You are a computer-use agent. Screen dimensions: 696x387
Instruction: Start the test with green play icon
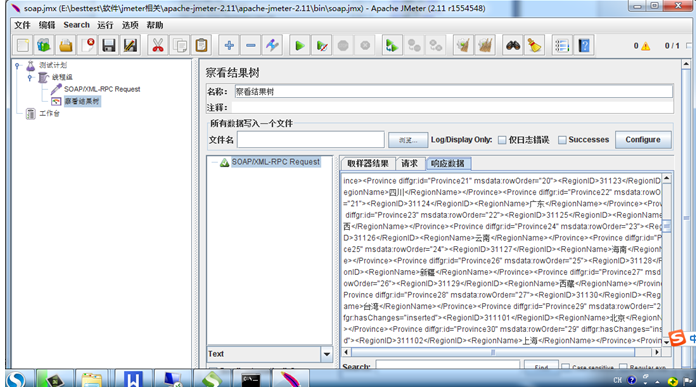[300, 45]
